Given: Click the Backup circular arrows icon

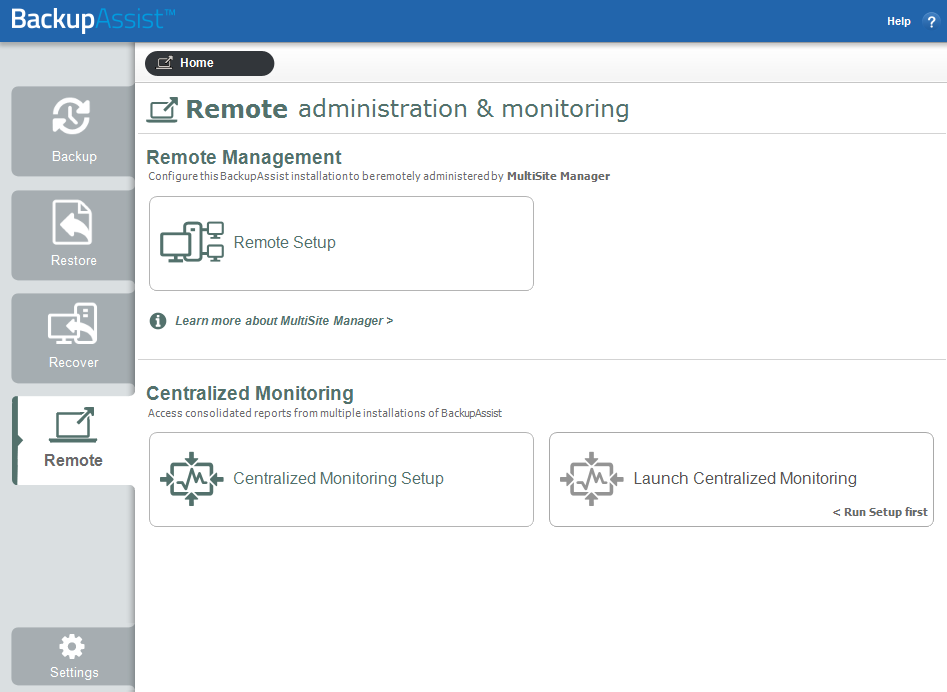Looking at the screenshot, I should [x=71, y=115].
